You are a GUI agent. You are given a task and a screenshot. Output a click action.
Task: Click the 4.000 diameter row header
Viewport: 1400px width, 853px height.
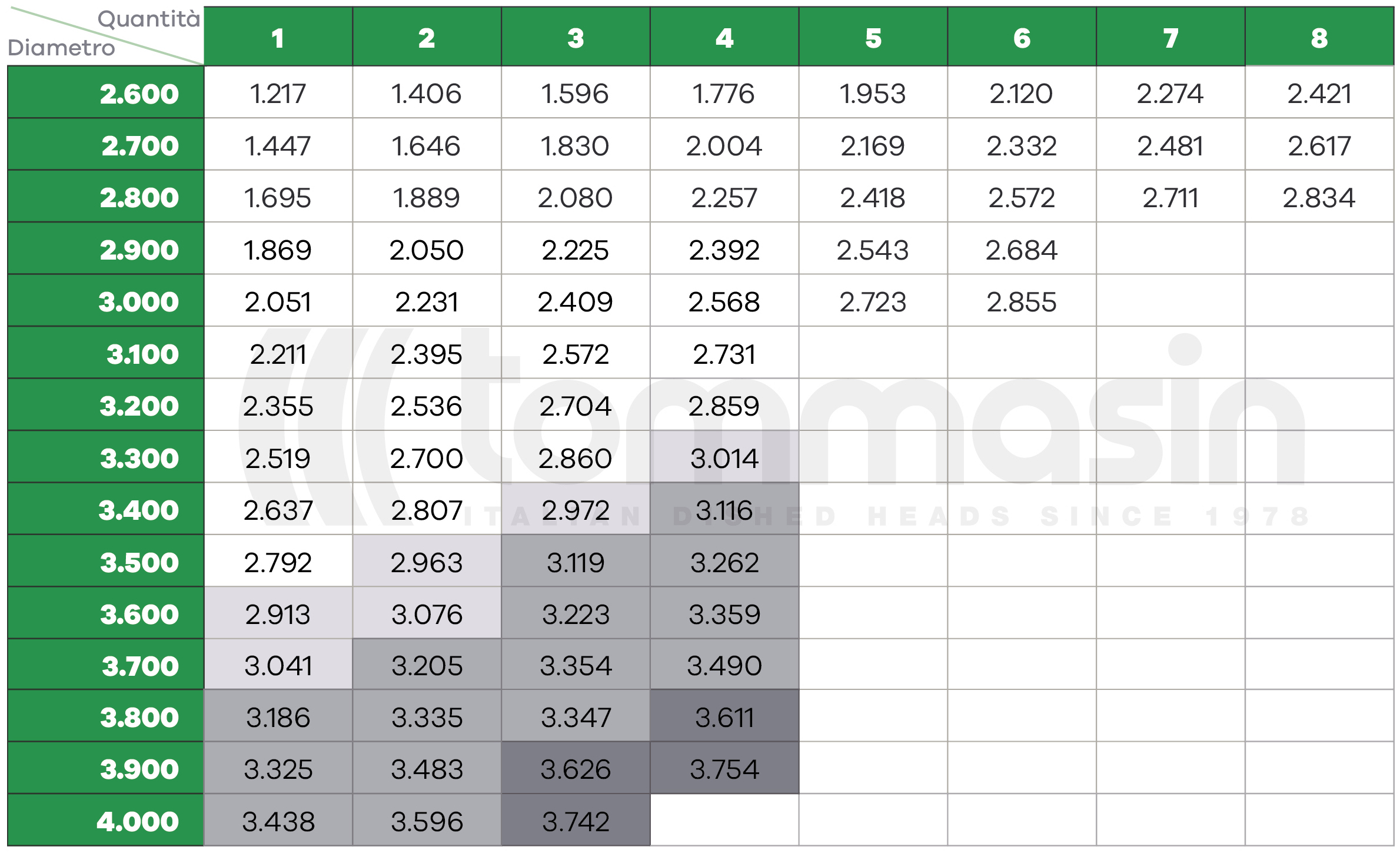(x=106, y=820)
